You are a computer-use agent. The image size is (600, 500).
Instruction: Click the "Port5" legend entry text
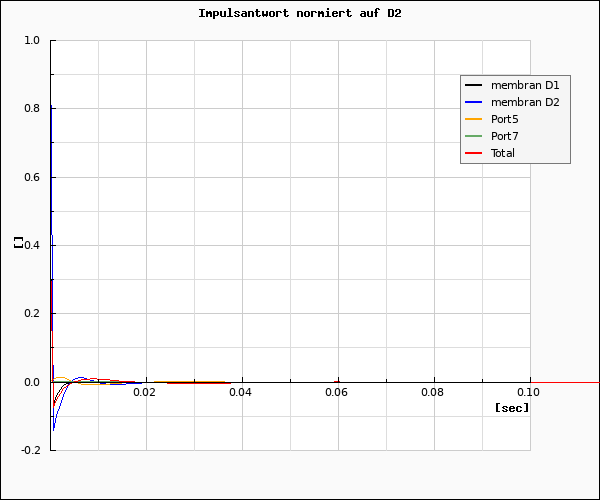(x=505, y=119)
